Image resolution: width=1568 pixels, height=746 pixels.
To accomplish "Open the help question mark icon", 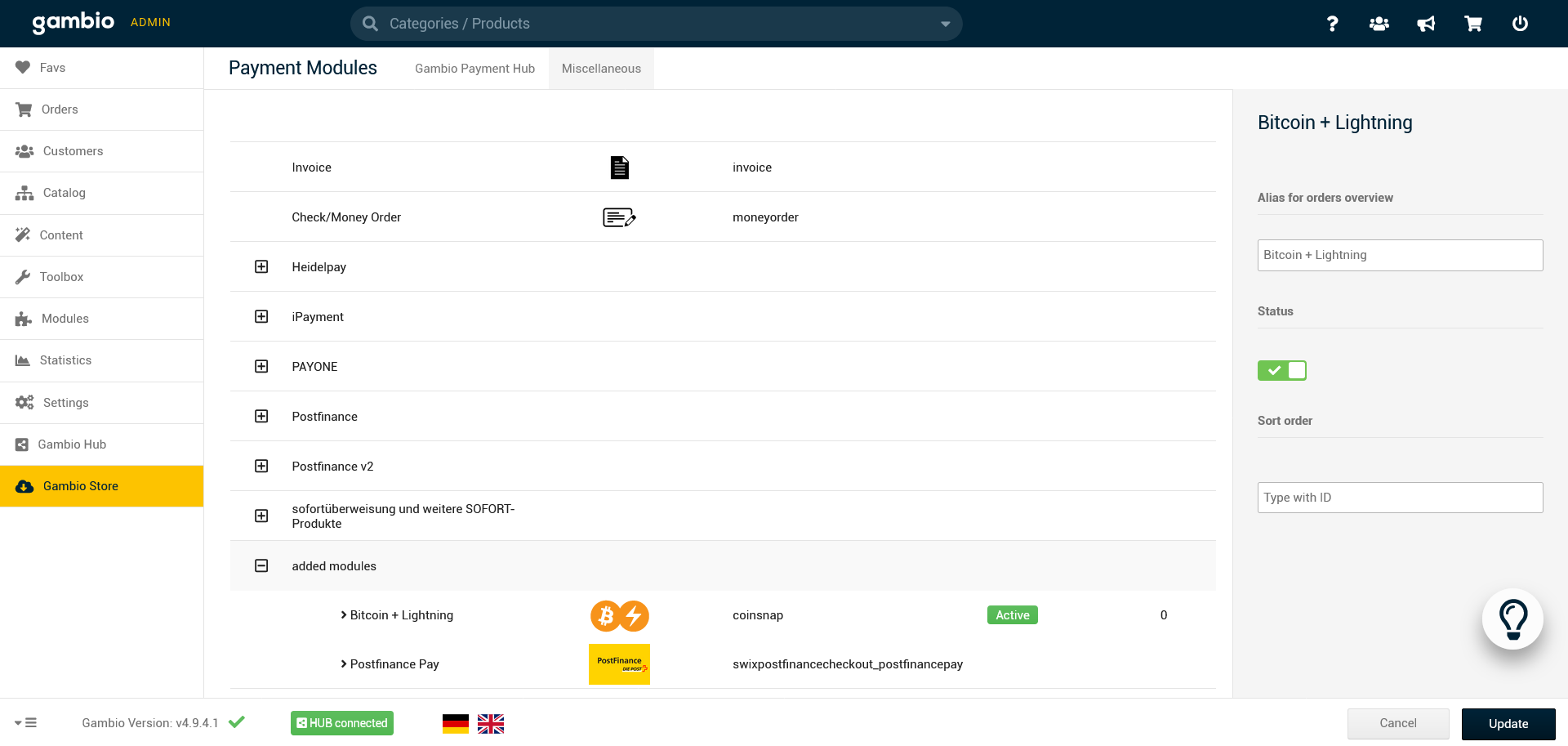I will 1332,24.
